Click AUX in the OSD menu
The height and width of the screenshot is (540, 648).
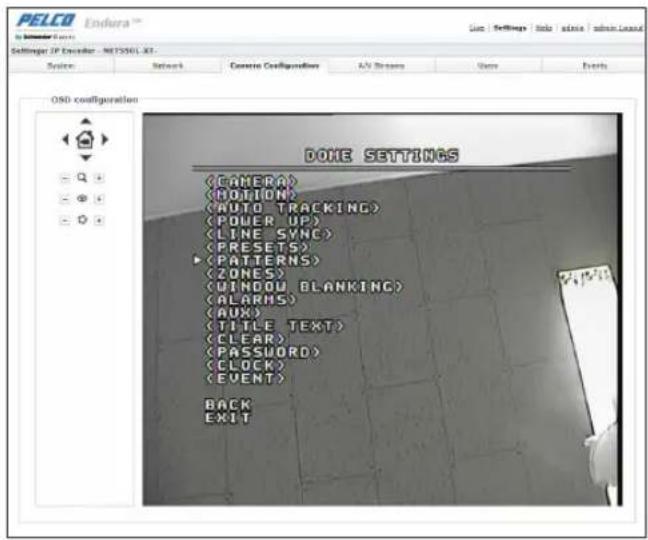click(x=233, y=313)
